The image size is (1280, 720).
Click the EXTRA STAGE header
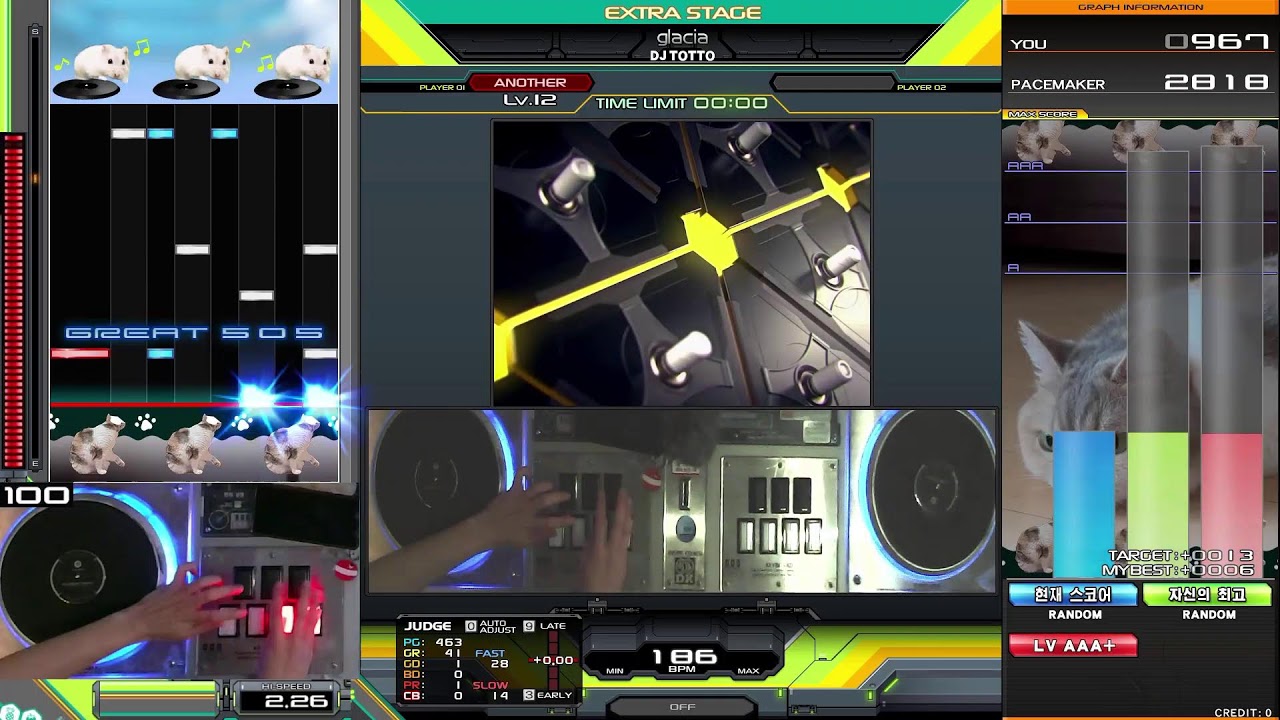click(683, 13)
